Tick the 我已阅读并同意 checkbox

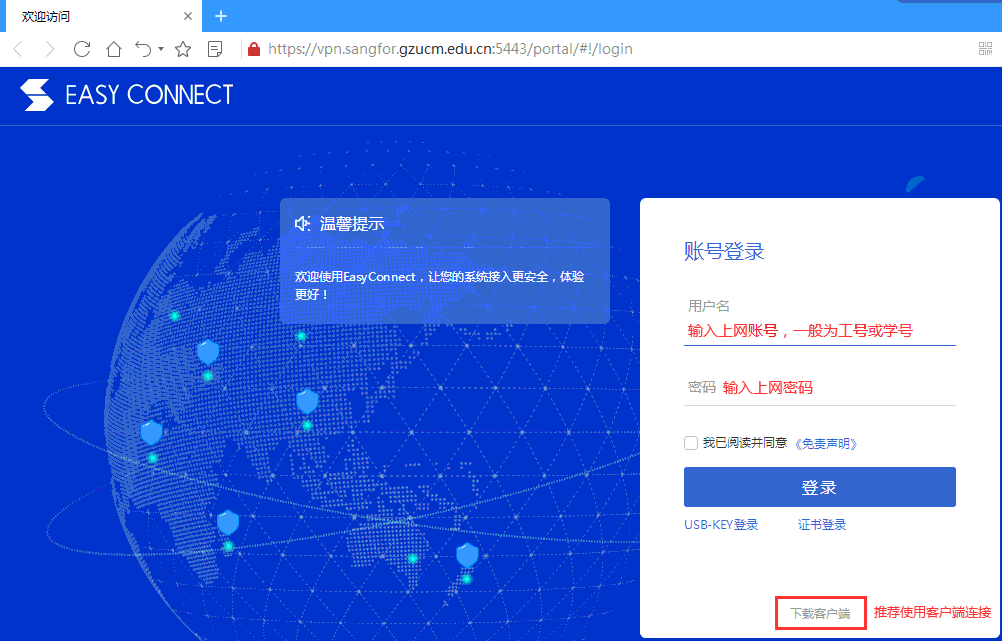[691, 443]
